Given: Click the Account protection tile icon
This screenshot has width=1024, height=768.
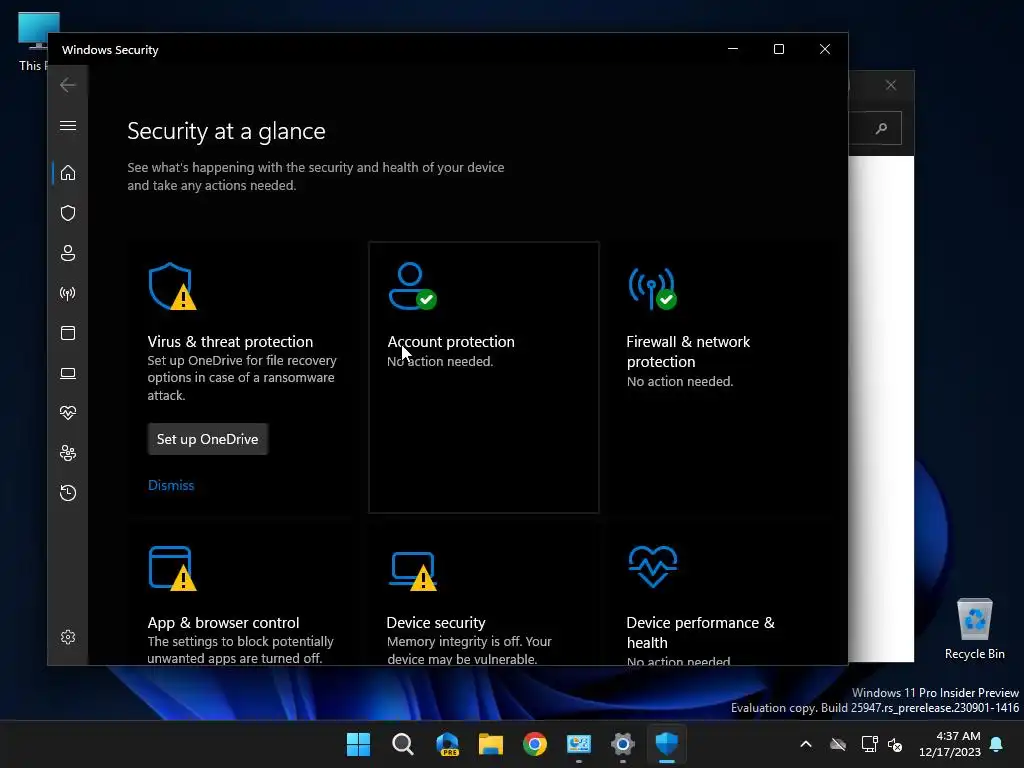Looking at the screenshot, I should point(412,286).
